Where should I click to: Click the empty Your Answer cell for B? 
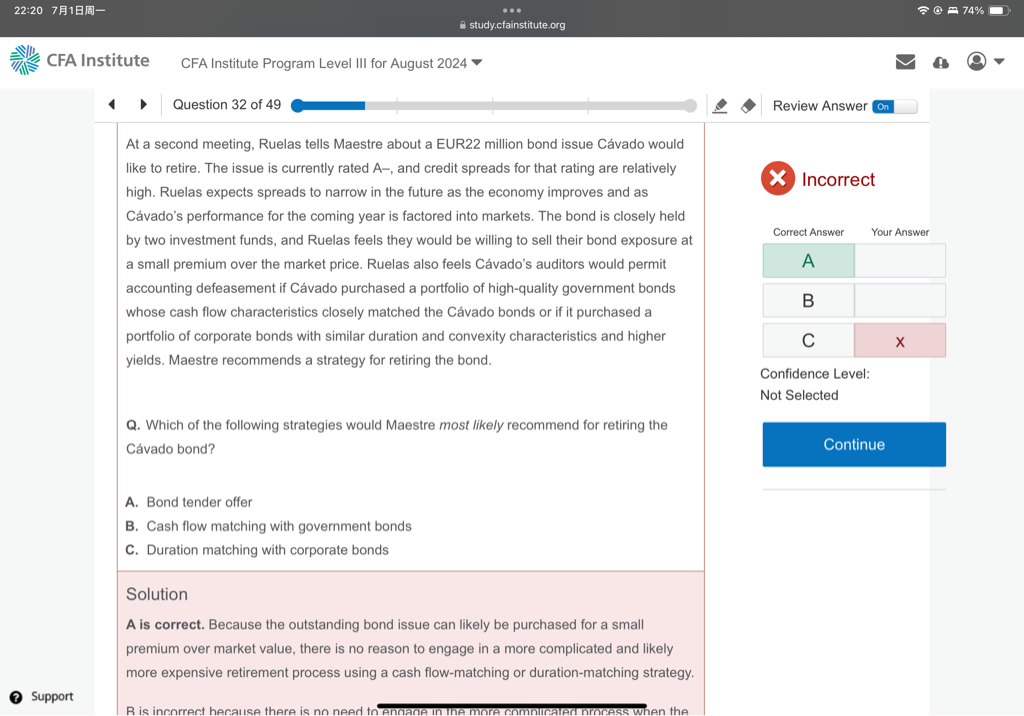[x=900, y=301]
